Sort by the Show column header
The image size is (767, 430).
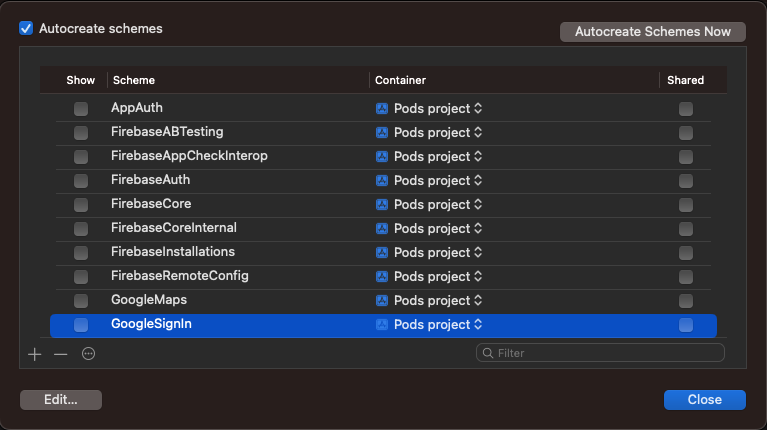[80, 80]
